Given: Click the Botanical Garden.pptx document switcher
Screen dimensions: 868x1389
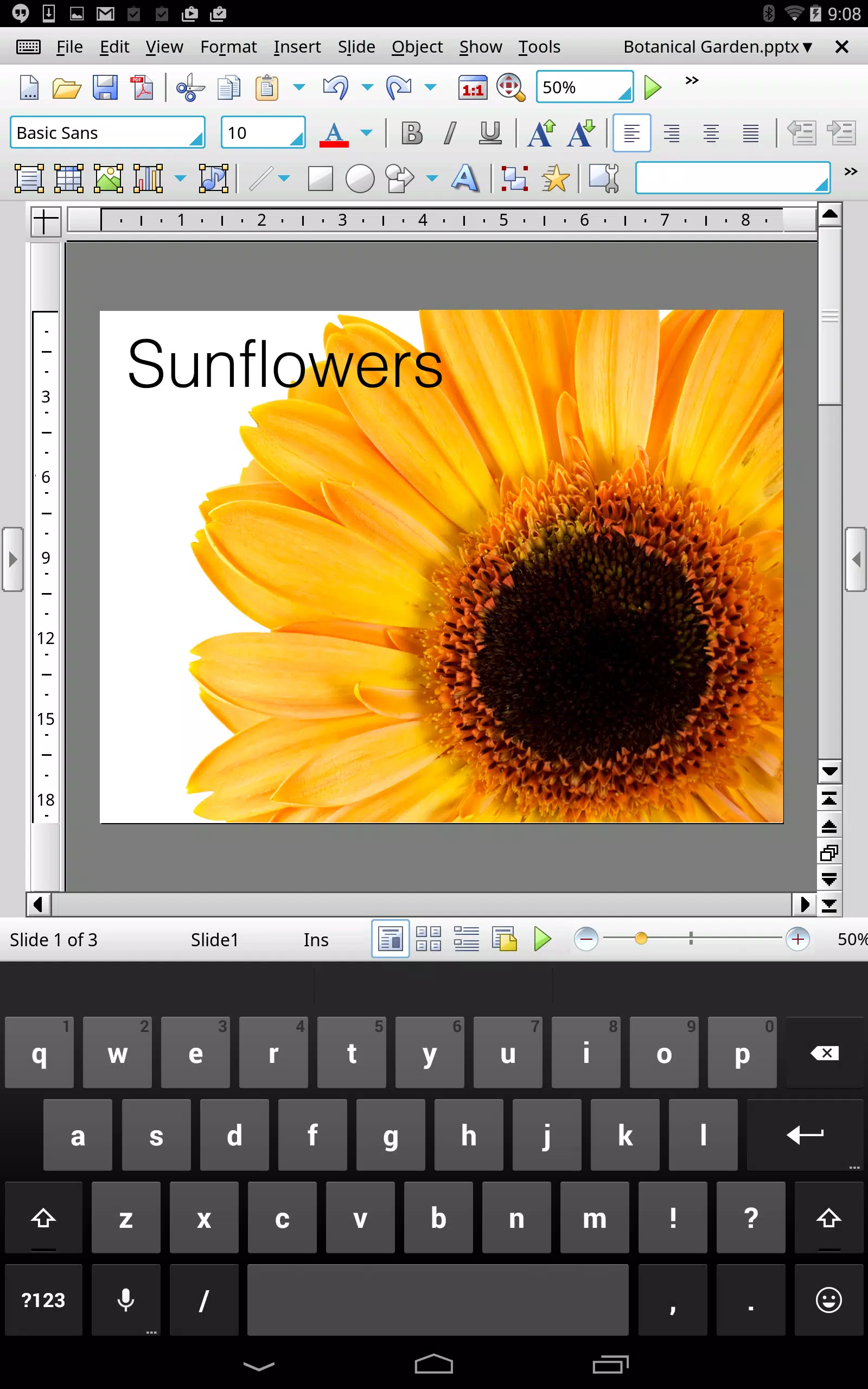Looking at the screenshot, I should click(718, 47).
